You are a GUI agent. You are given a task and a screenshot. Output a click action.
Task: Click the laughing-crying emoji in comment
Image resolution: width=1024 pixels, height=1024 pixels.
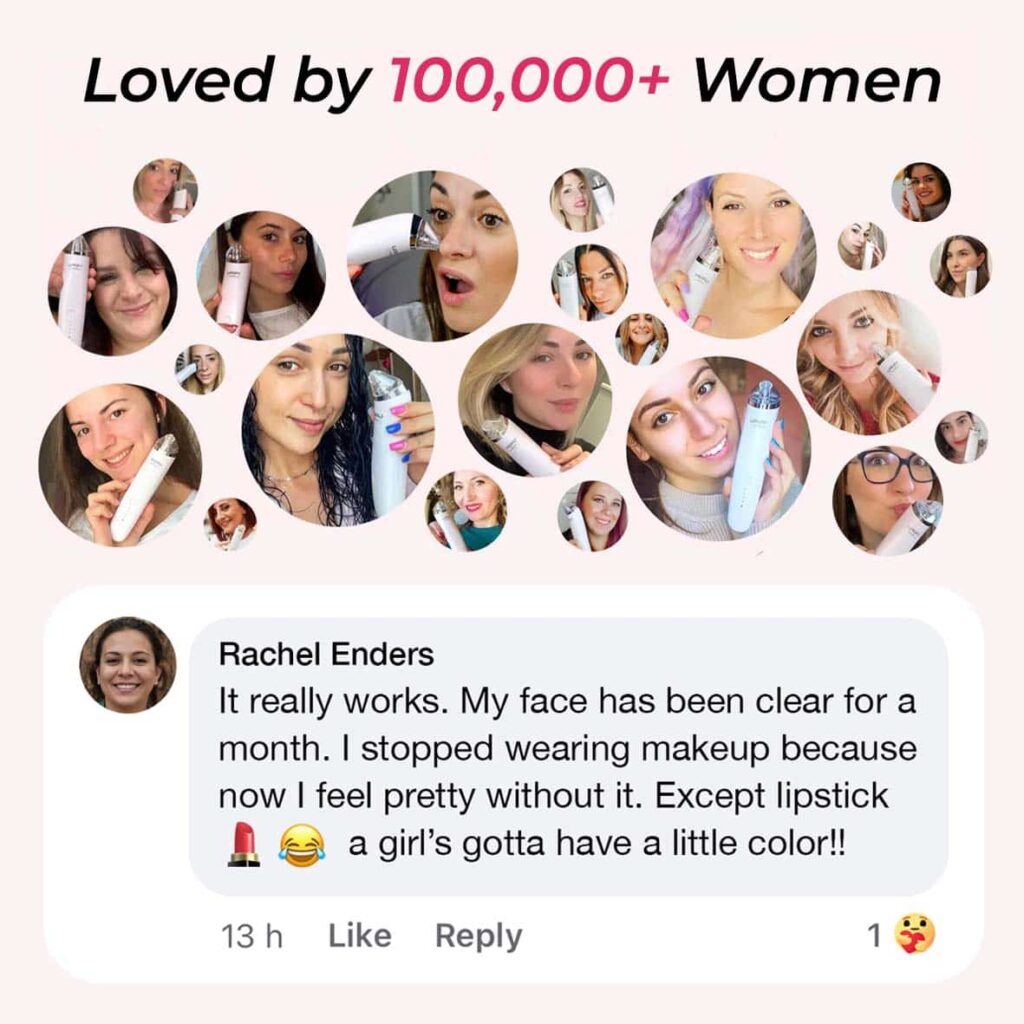coord(301,845)
